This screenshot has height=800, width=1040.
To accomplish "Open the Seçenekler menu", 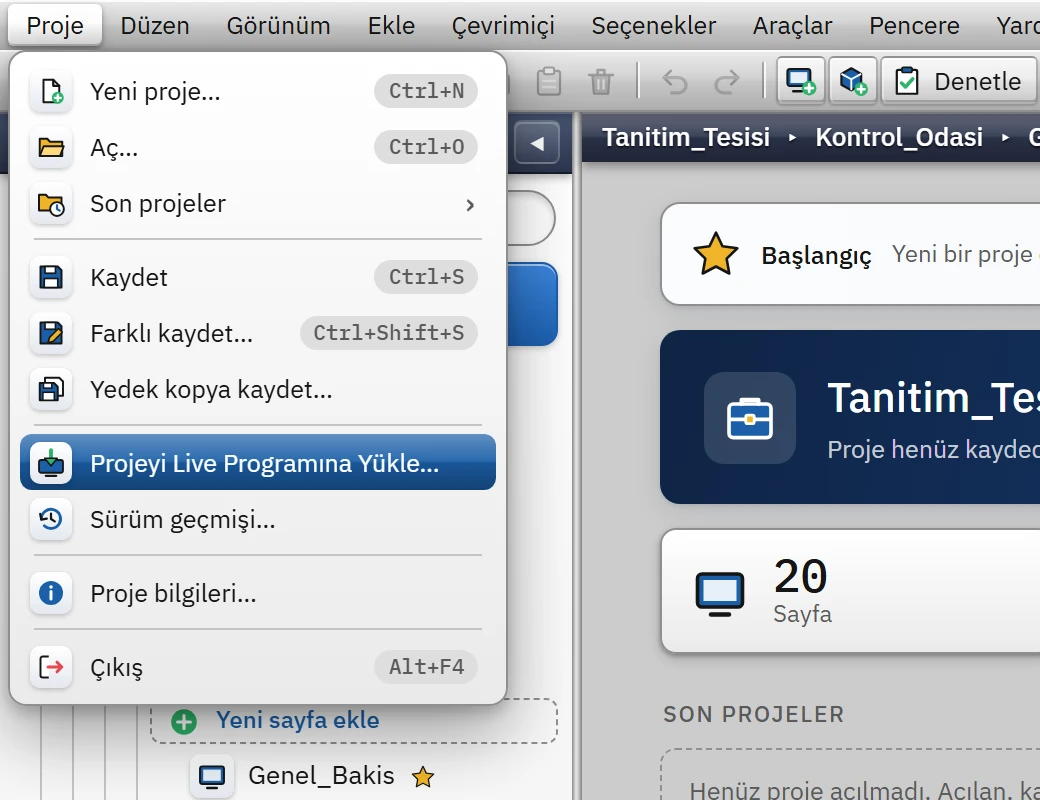I will click(653, 26).
